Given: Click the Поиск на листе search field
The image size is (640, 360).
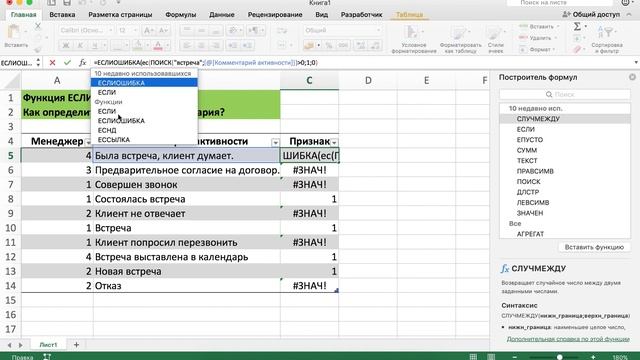Looking at the screenshot, I should pyautogui.click(x=560, y=3).
